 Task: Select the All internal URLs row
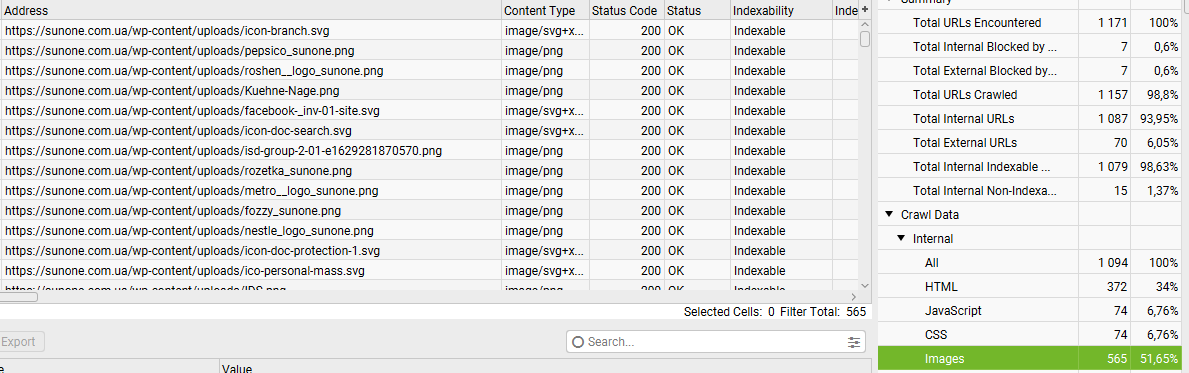1034,262
